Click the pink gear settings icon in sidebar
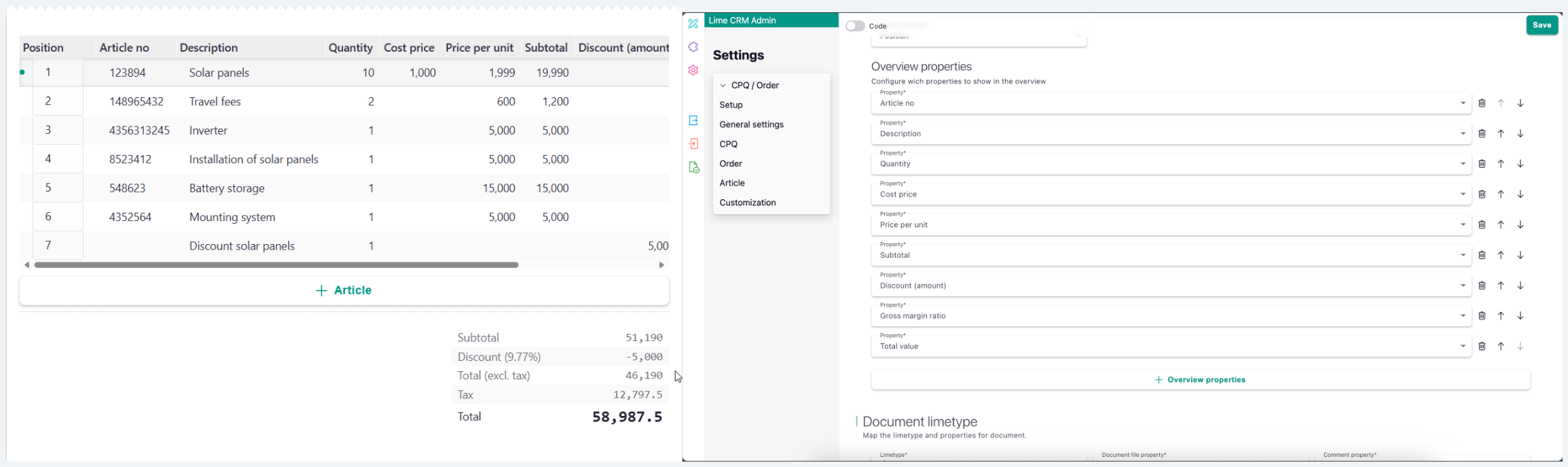Viewport: 1568px width, 467px height. [x=693, y=70]
